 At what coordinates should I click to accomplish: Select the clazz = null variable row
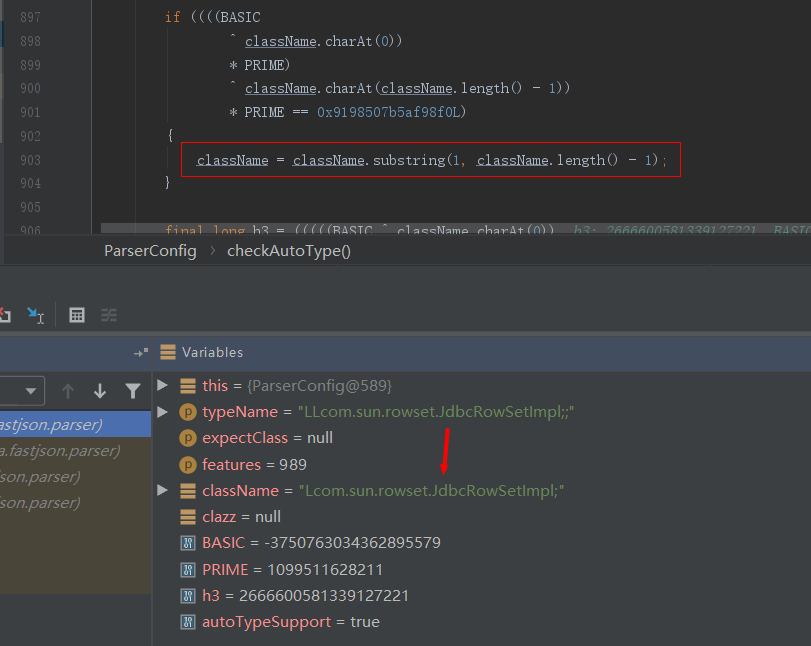click(482, 517)
